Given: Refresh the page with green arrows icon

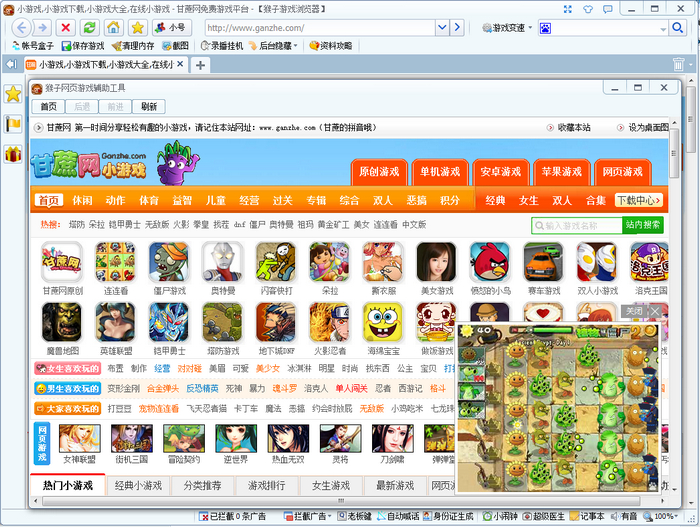Looking at the screenshot, I should point(89,28).
